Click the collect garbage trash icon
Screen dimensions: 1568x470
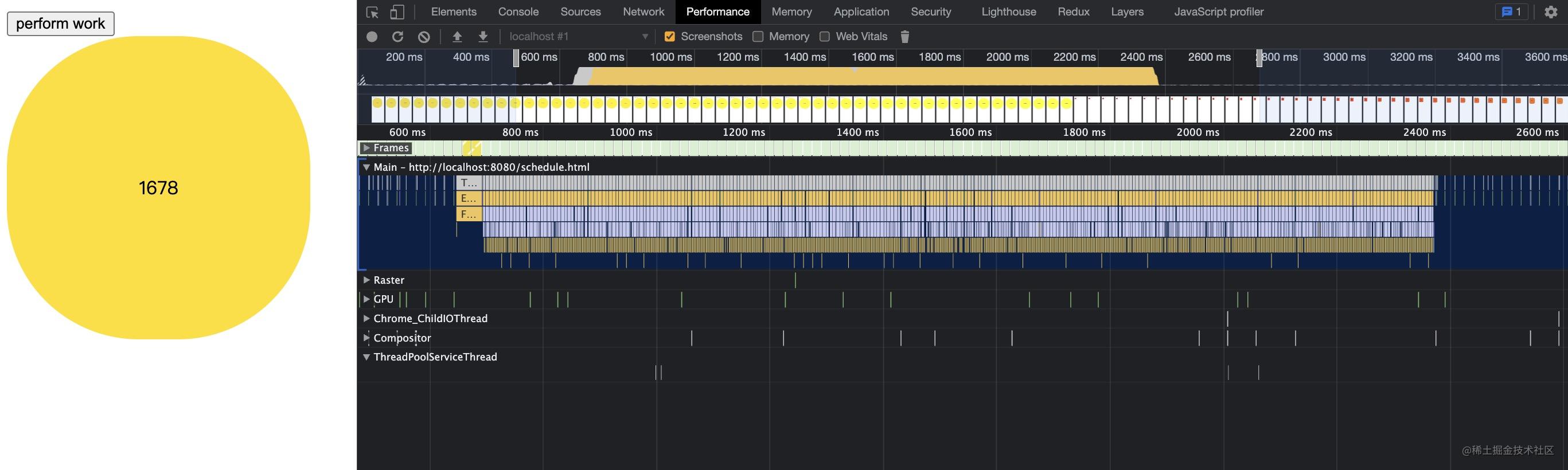coord(904,37)
